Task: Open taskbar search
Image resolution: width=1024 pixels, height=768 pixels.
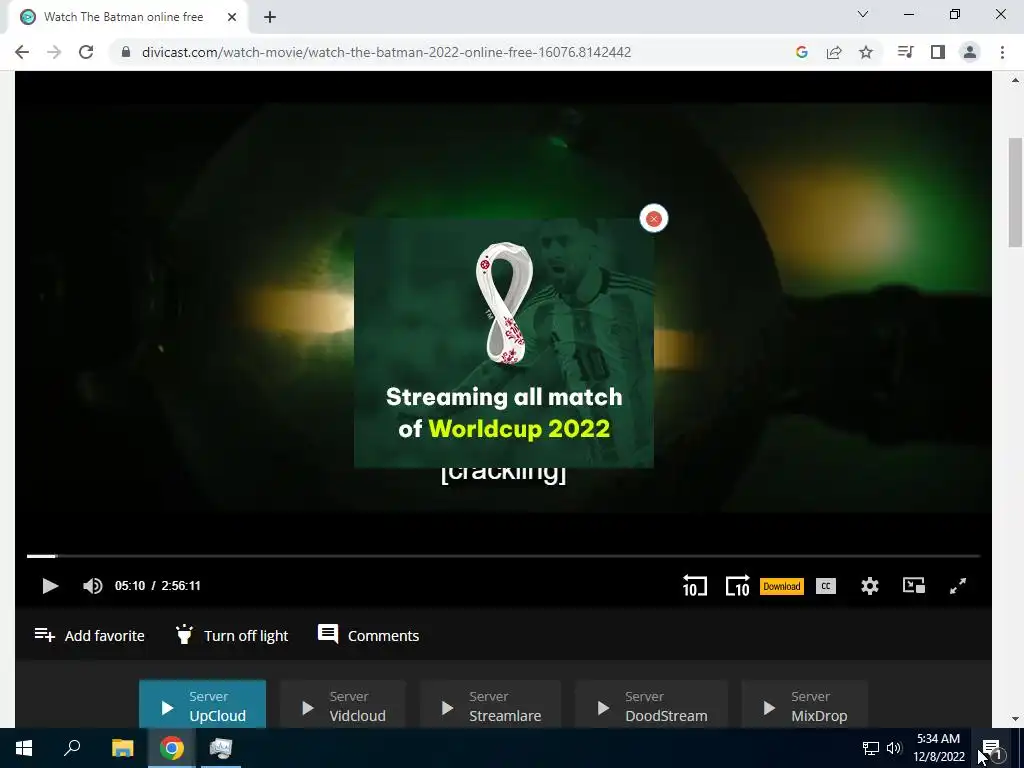Action: click(x=72, y=748)
